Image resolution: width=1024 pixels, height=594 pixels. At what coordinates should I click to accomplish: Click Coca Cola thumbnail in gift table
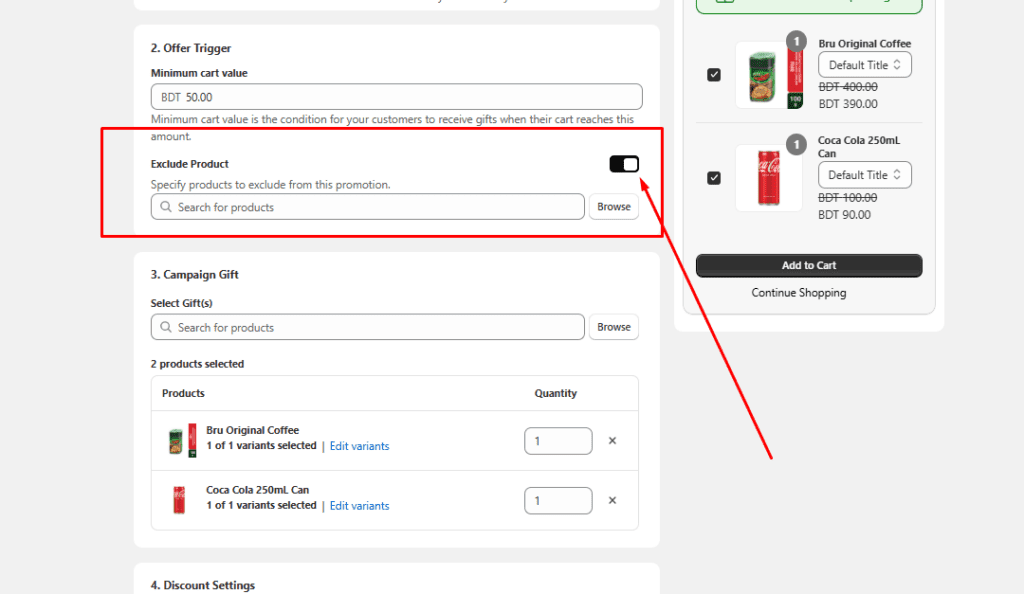(179, 501)
